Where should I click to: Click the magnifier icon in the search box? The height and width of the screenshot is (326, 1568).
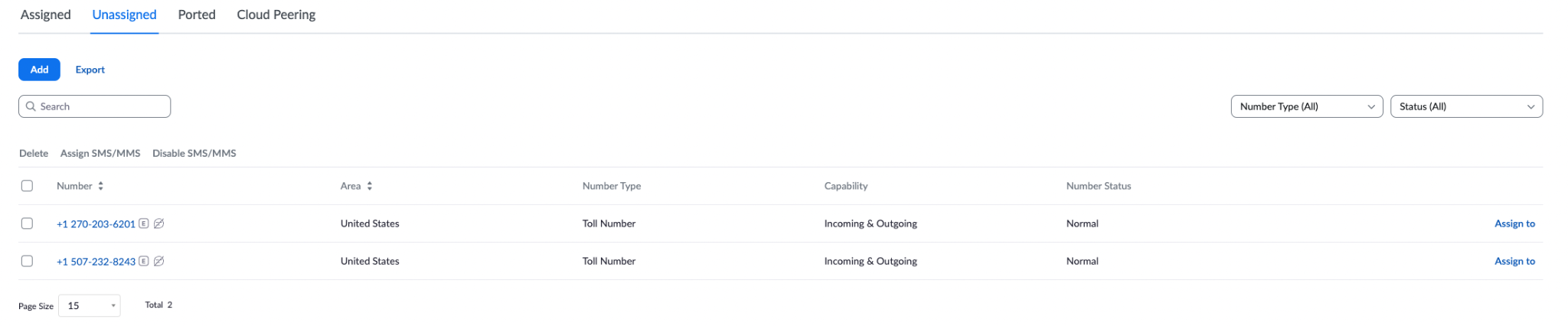pos(31,106)
